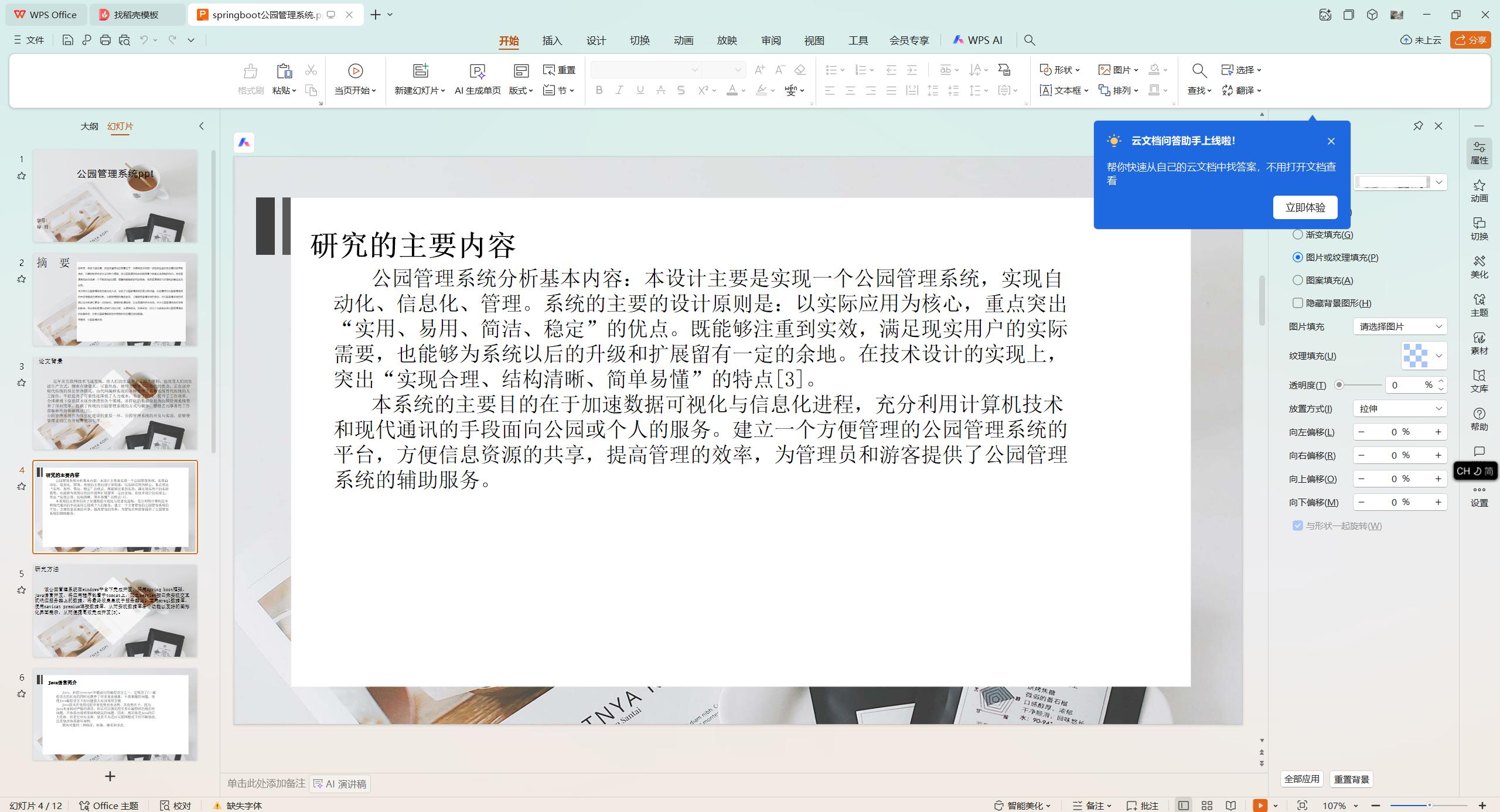Screen dimensions: 1500x812
Task: Select the 格式刷 tool
Action: point(250,79)
